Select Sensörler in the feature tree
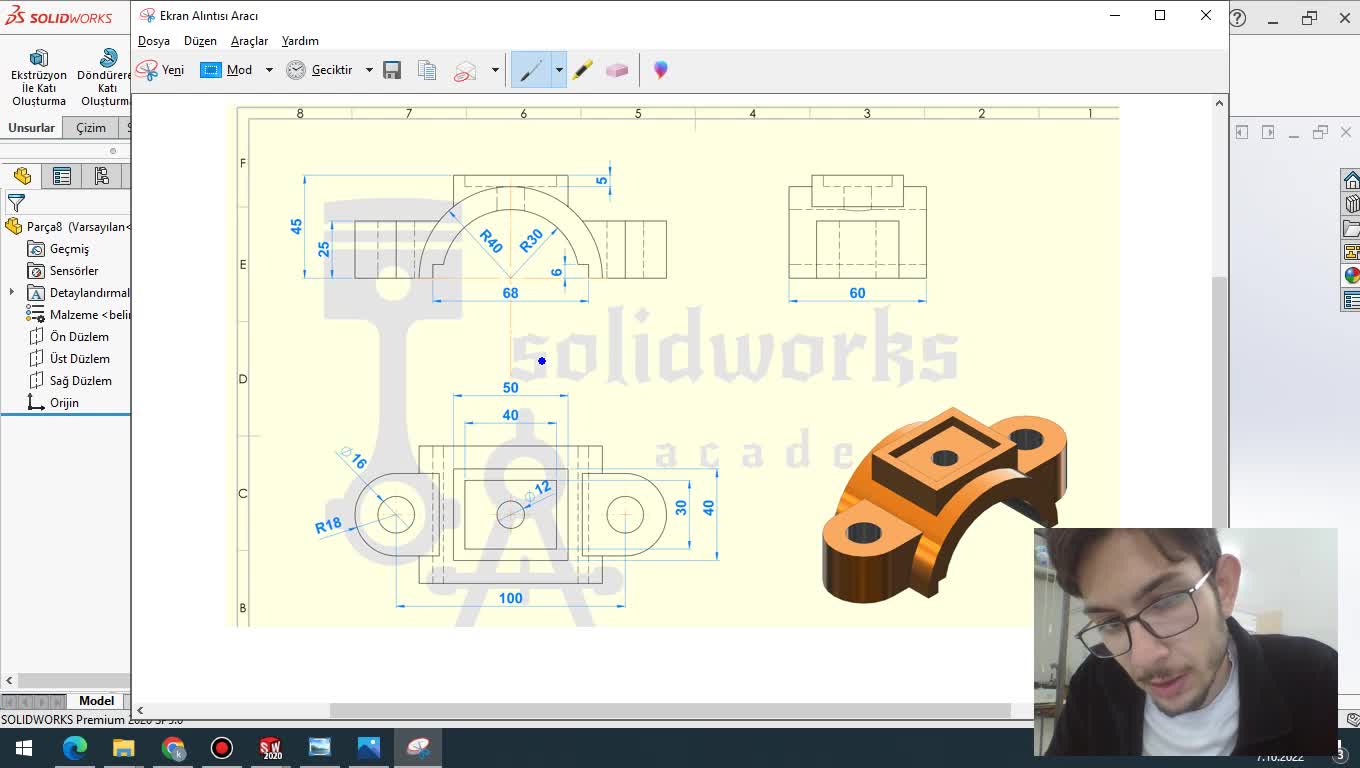This screenshot has width=1360, height=768. click(63, 271)
